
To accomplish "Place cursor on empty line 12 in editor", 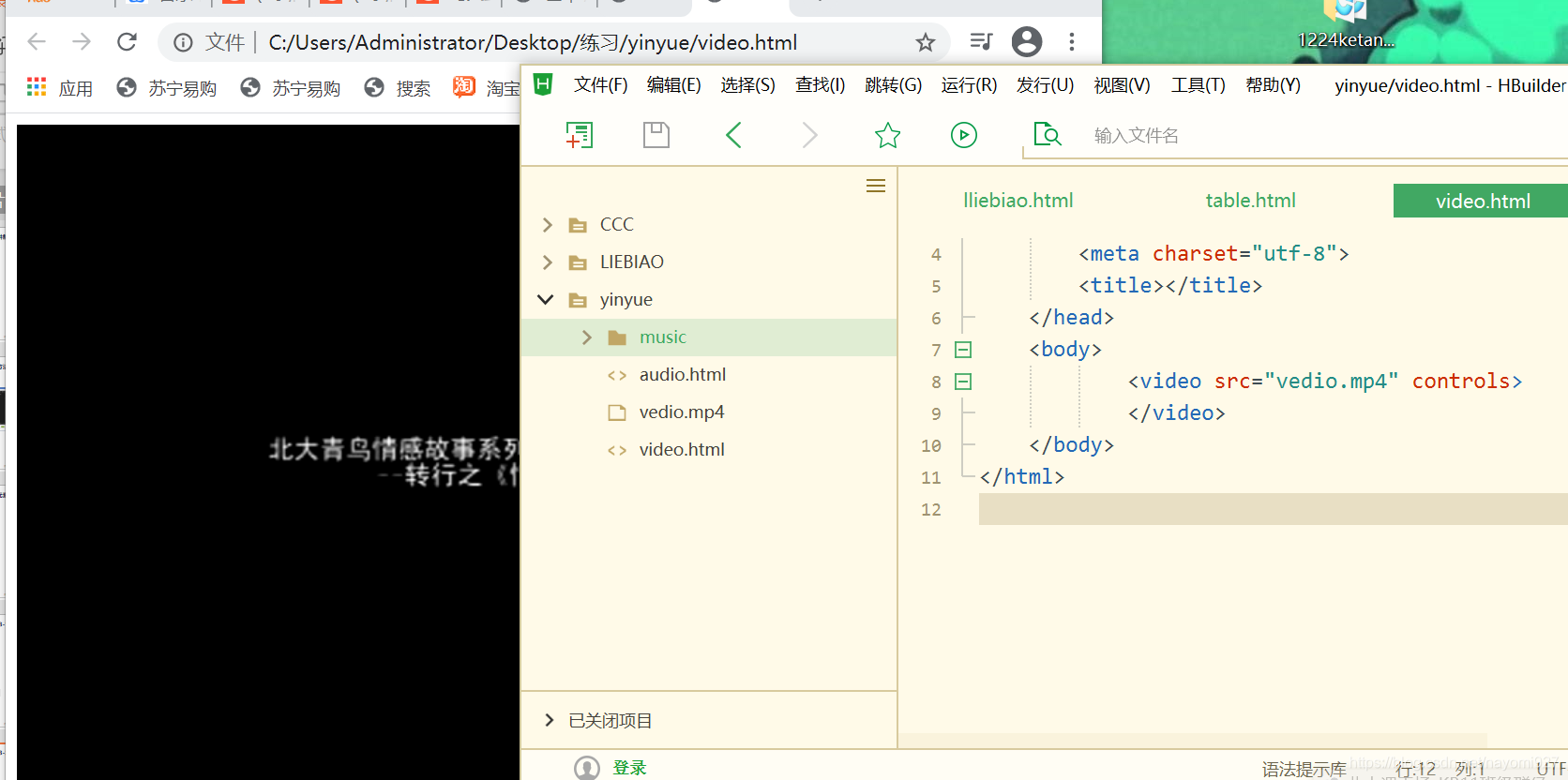I will coord(1273,509).
